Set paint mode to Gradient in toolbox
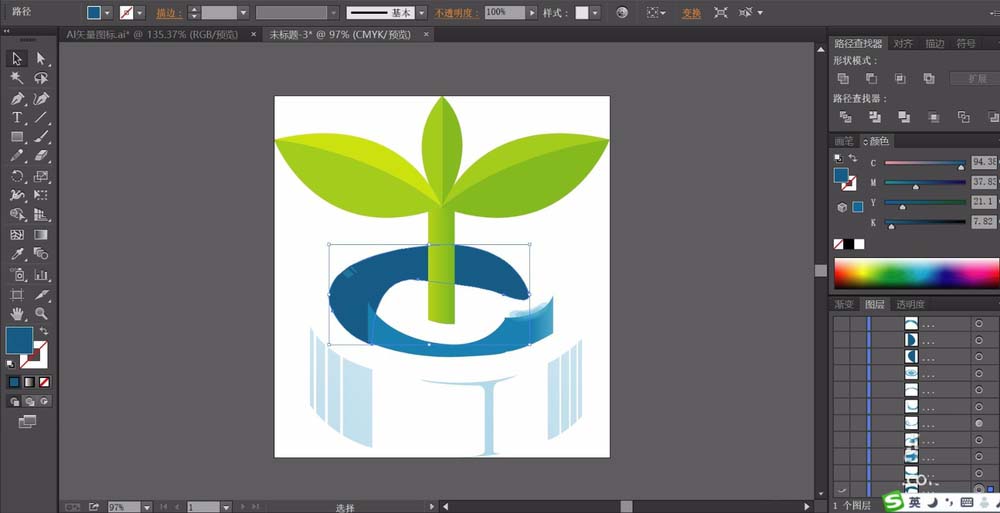 pos(29,382)
